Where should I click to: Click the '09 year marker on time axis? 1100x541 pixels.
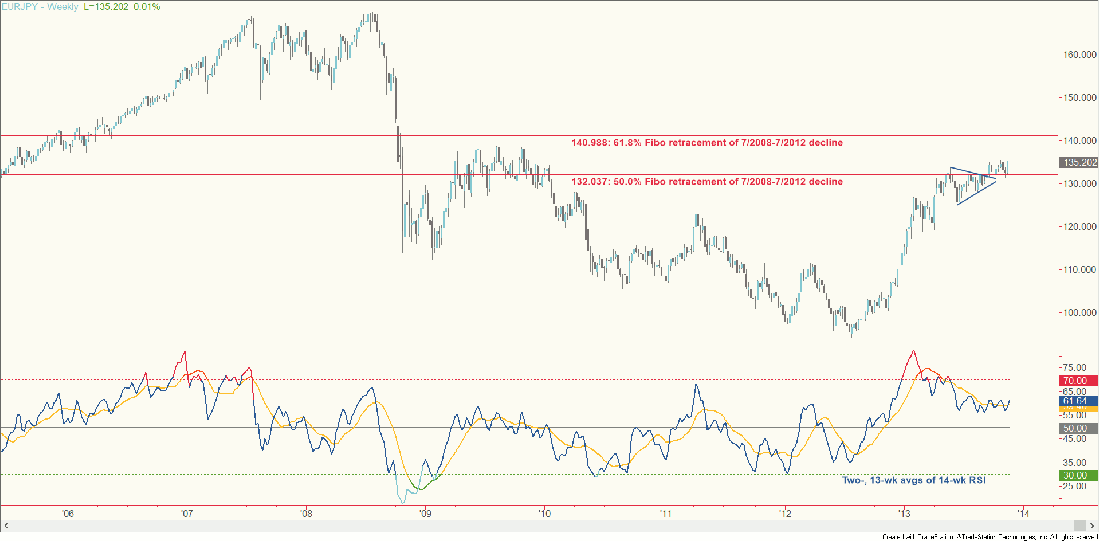click(x=425, y=513)
